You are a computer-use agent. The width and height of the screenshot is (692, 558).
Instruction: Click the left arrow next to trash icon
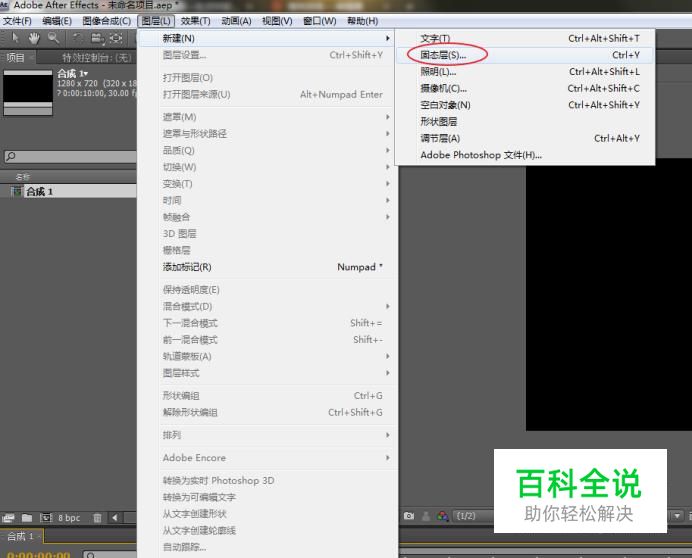tap(115, 517)
